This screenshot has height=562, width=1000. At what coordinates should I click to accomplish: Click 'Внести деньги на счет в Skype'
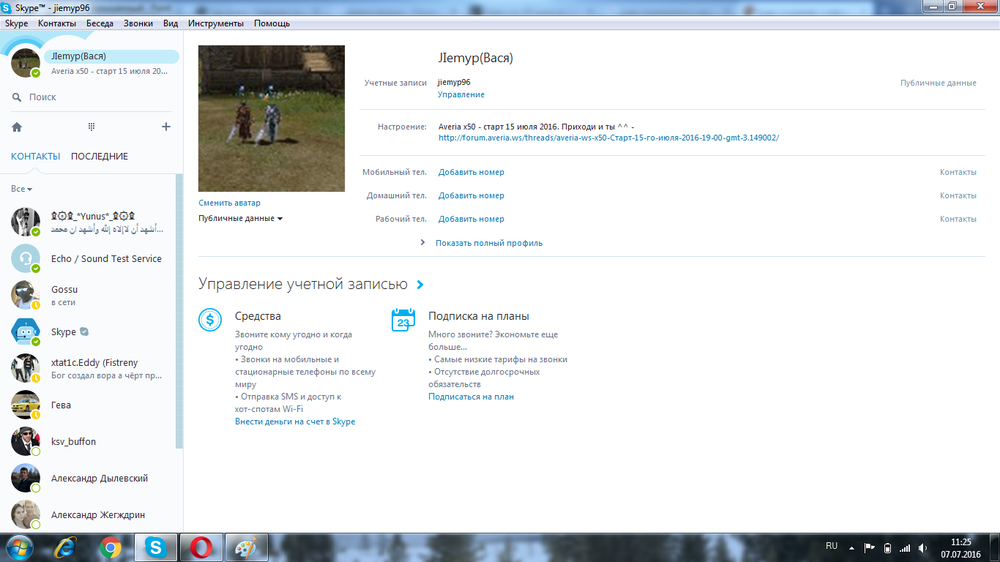(x=295, y=422)
